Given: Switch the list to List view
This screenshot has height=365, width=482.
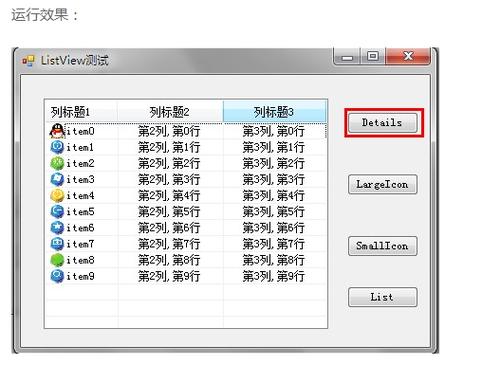Looking at the screenshot, I should tap(383, 297).
